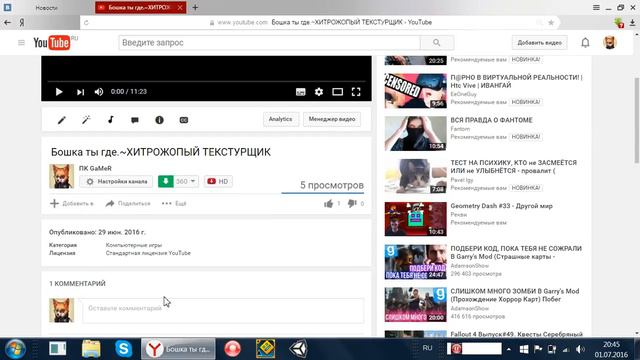Open Настройки канала button

[116, 181]
